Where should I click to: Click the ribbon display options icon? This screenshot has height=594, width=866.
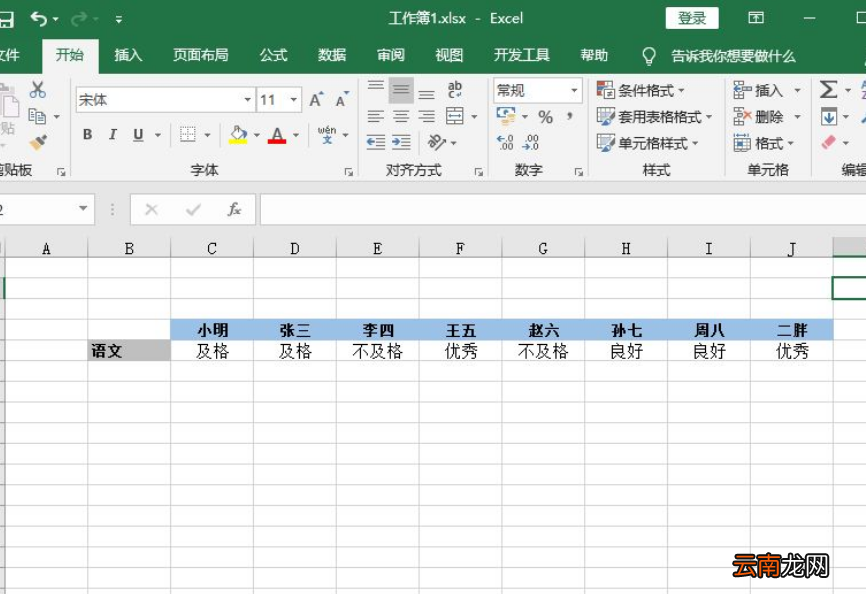click(756, 18)
